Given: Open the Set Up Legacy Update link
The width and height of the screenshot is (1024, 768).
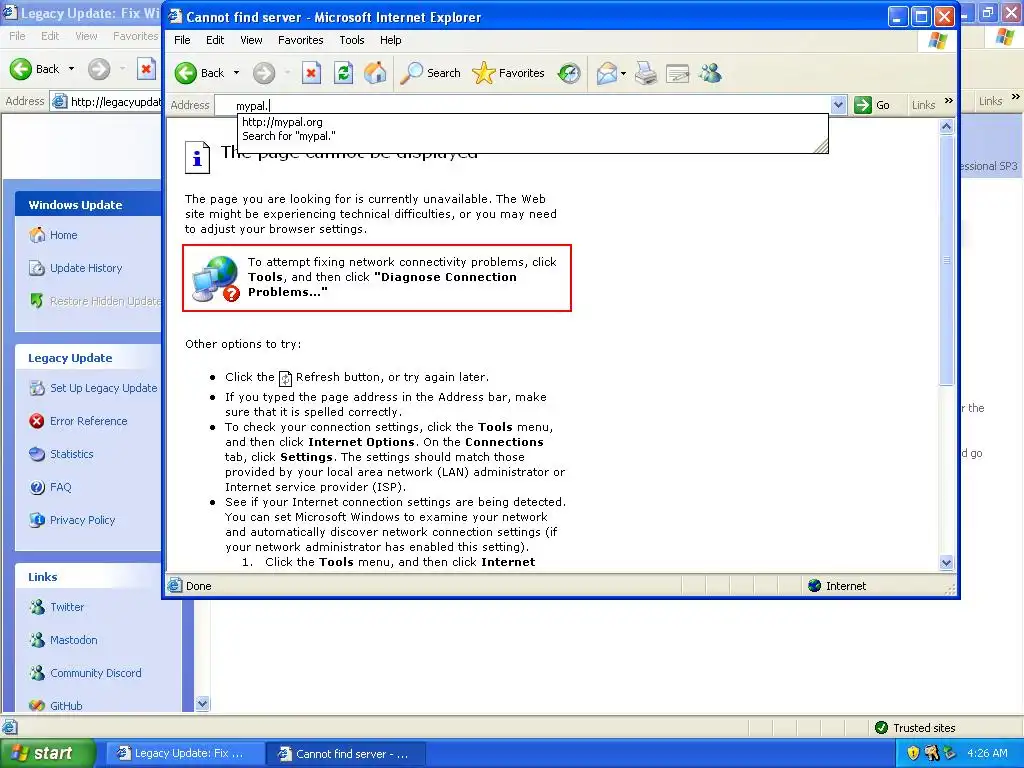Looking at the screenshot, I should pyautogui.click(x=104, y=388).
